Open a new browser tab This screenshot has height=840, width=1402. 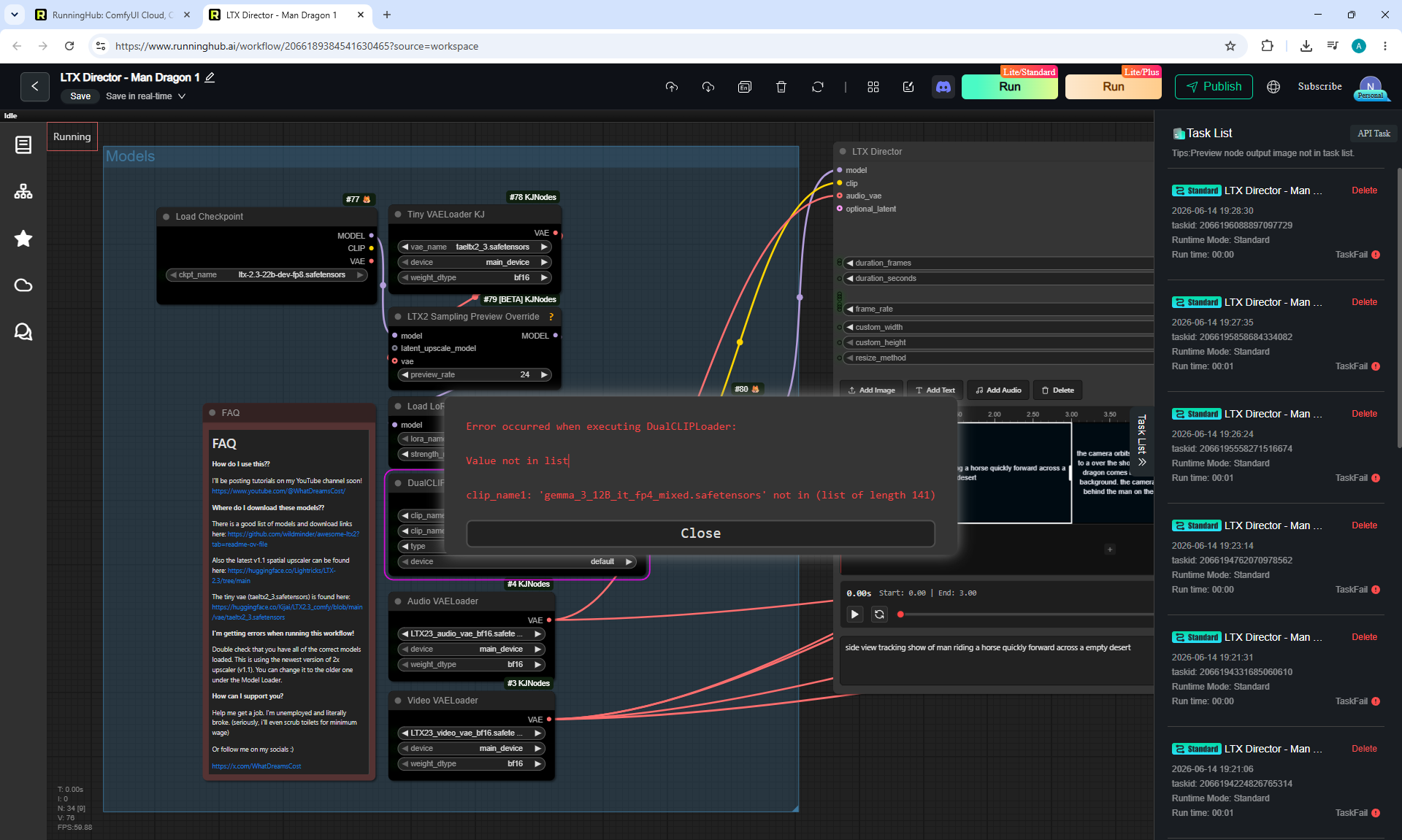click(x=387, y=15)
